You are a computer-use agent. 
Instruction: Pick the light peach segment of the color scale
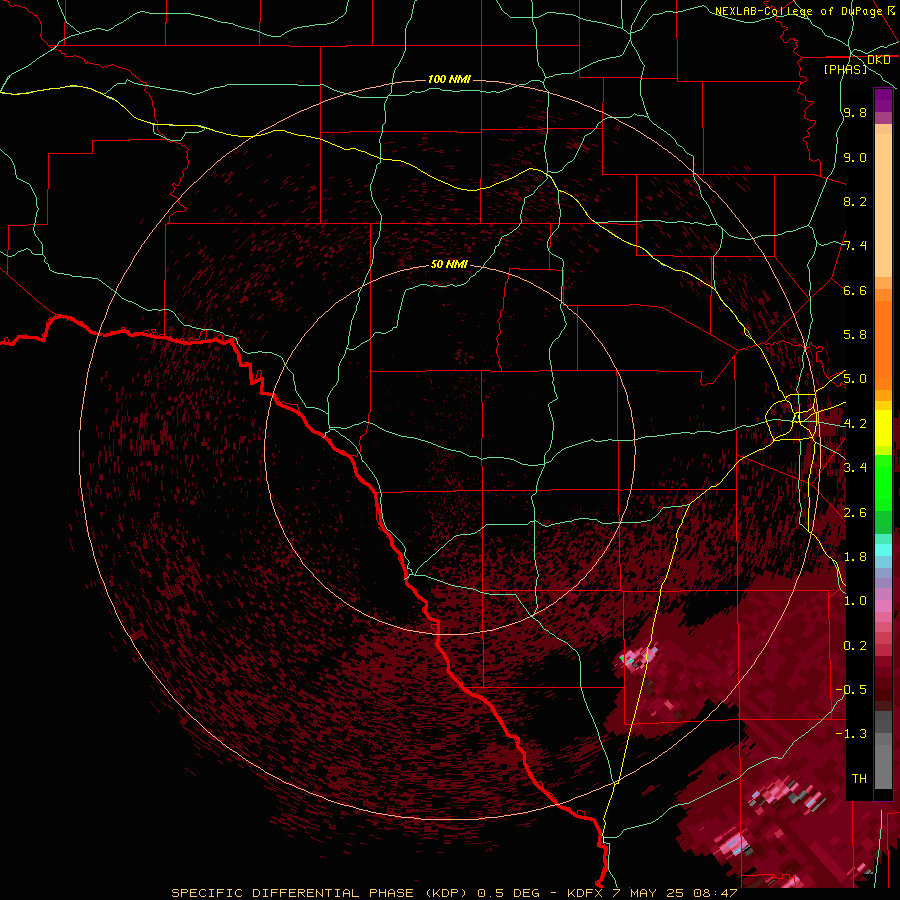tap(883, 207)
